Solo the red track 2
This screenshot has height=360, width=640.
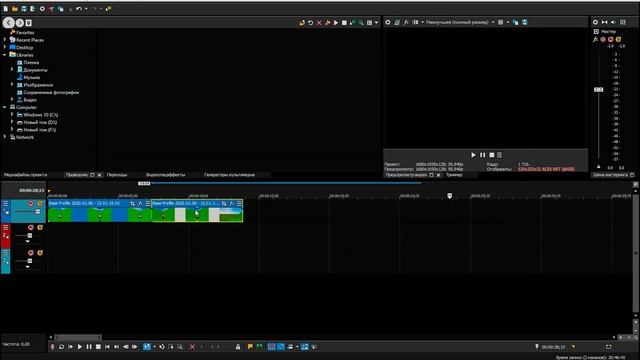coord(40,227)
